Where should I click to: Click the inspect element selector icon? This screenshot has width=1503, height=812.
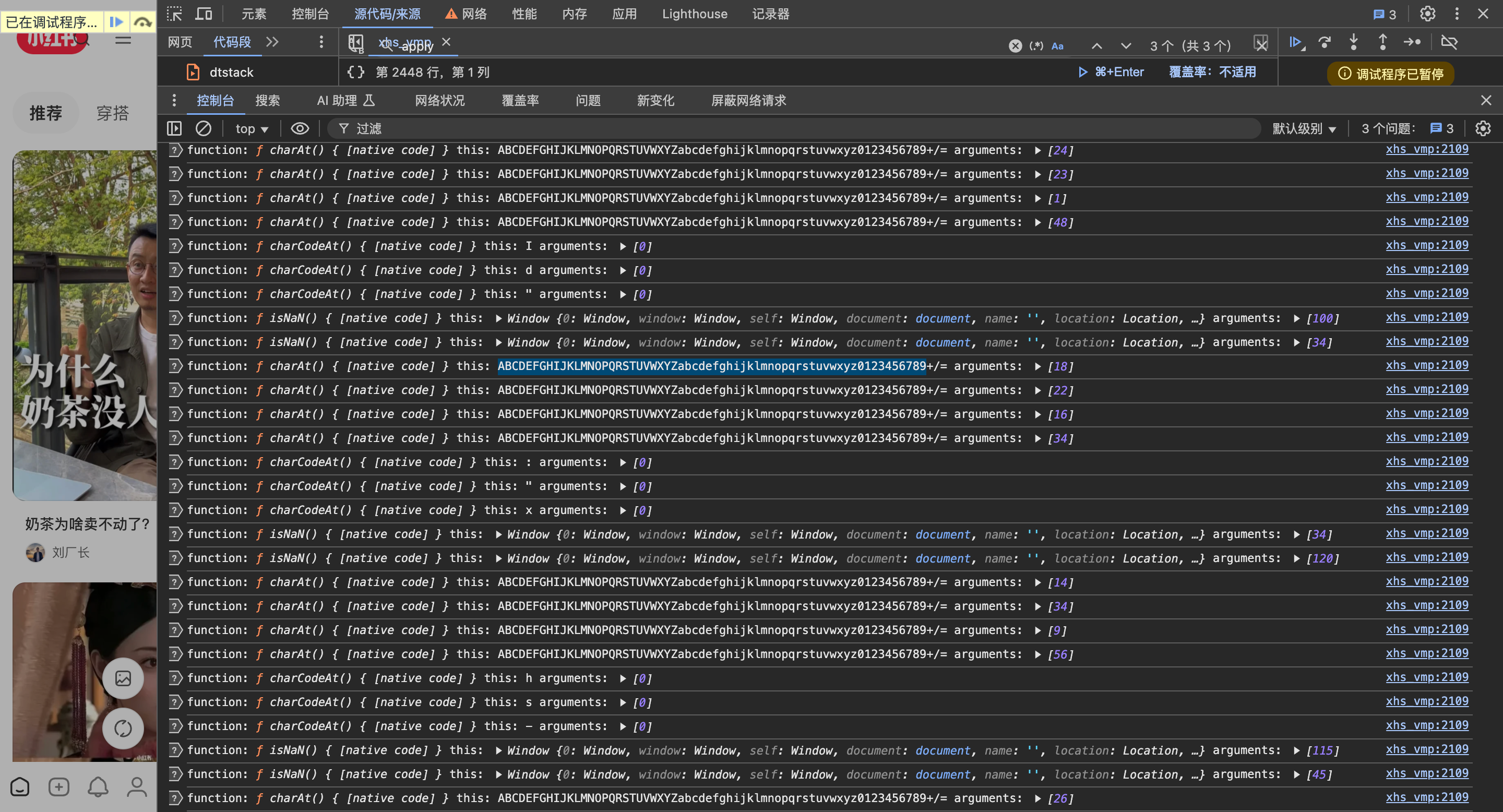point(174,14)
